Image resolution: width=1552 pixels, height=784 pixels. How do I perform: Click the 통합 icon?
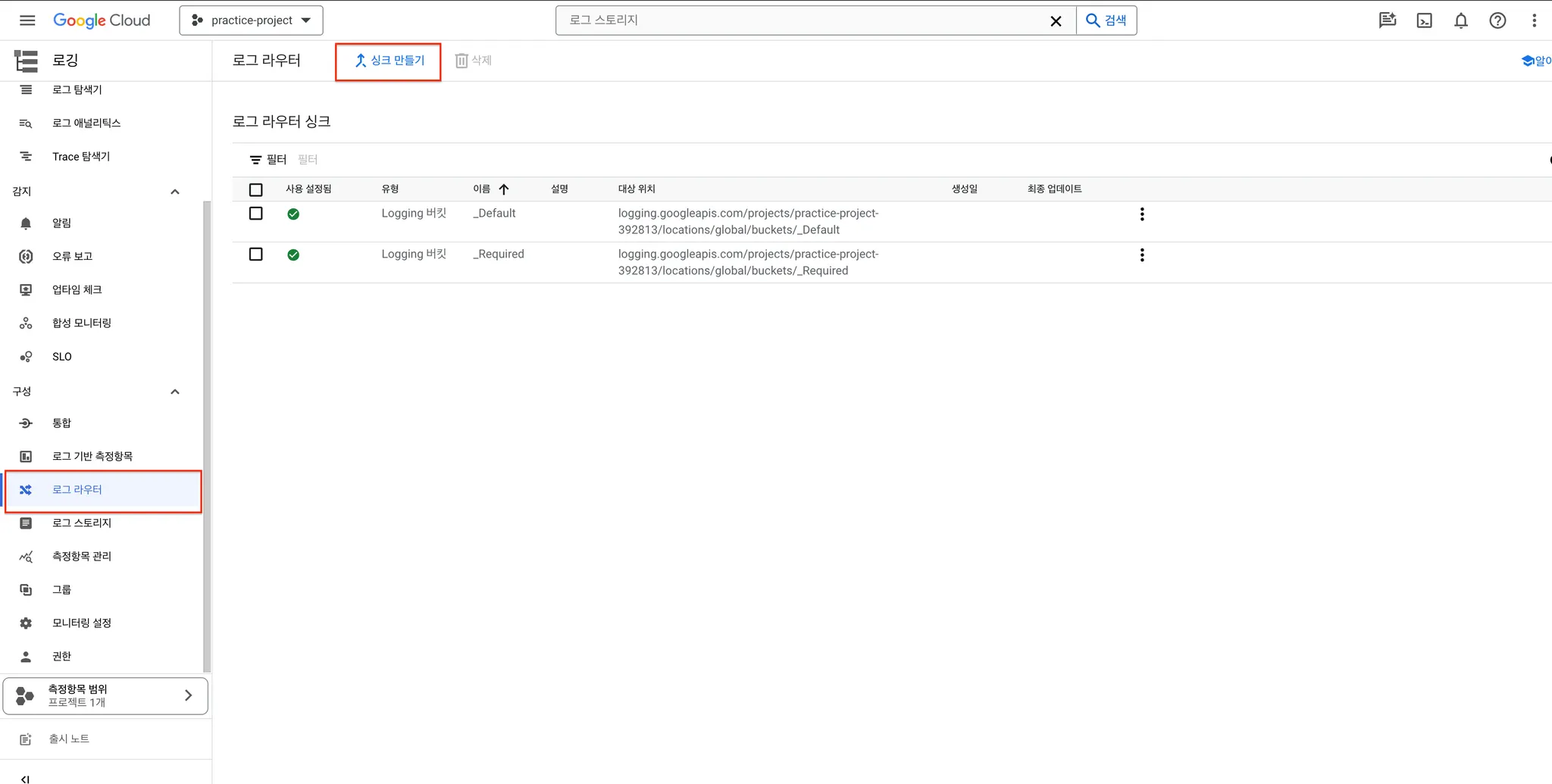coord(26,423)
